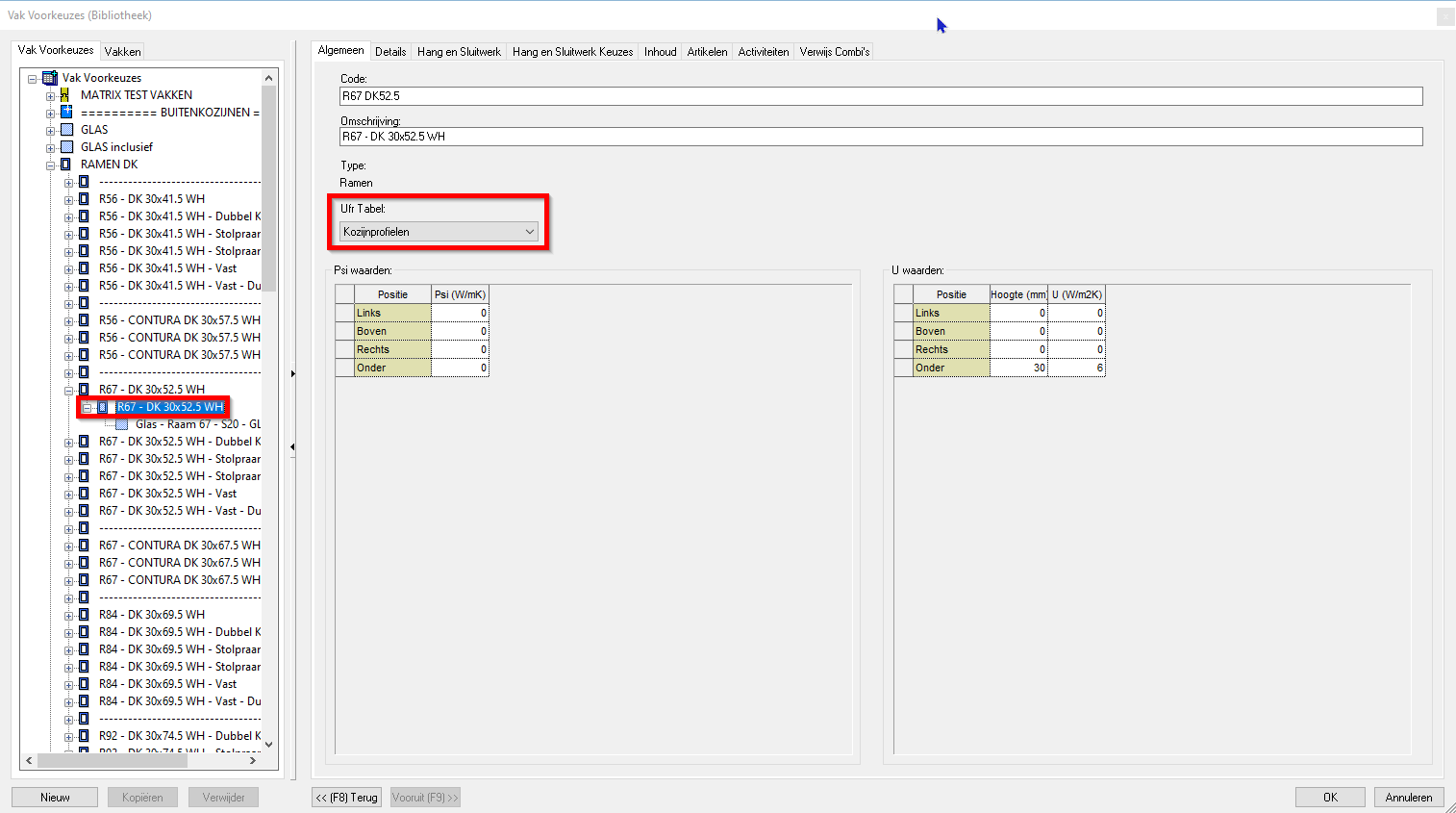
Task: Switch to the Details tab
Action: coord(390,51)
